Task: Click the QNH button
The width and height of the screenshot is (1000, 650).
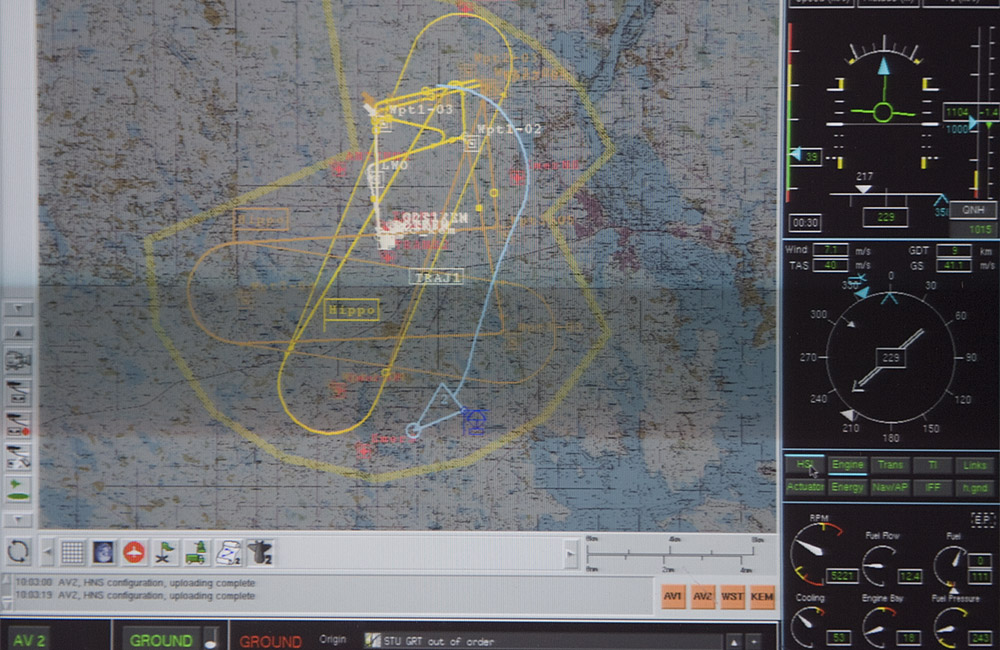Action: click(x=972, y=210)
